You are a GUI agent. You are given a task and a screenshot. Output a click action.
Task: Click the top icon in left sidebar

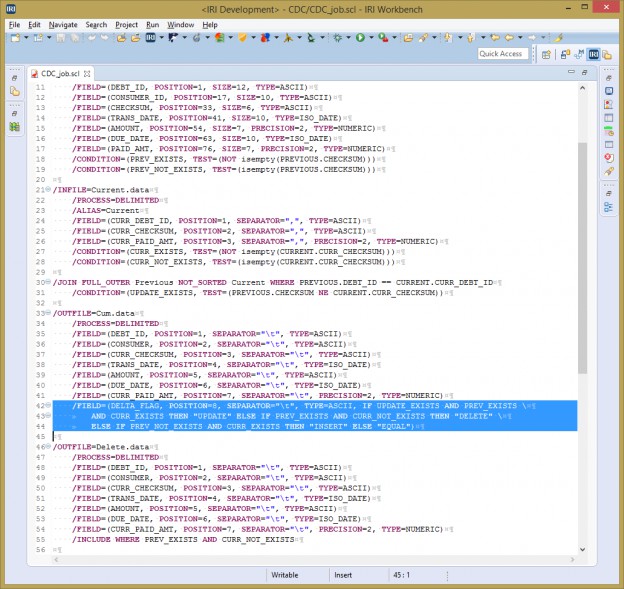[15, 91]
